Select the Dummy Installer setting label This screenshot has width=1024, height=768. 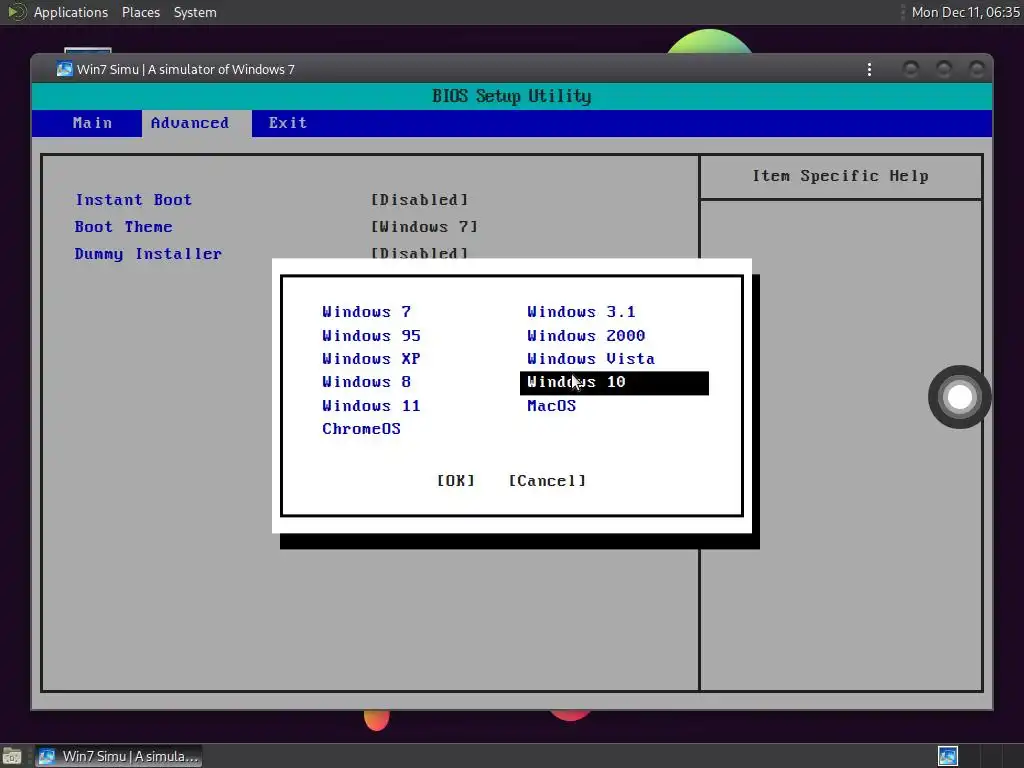148,253
